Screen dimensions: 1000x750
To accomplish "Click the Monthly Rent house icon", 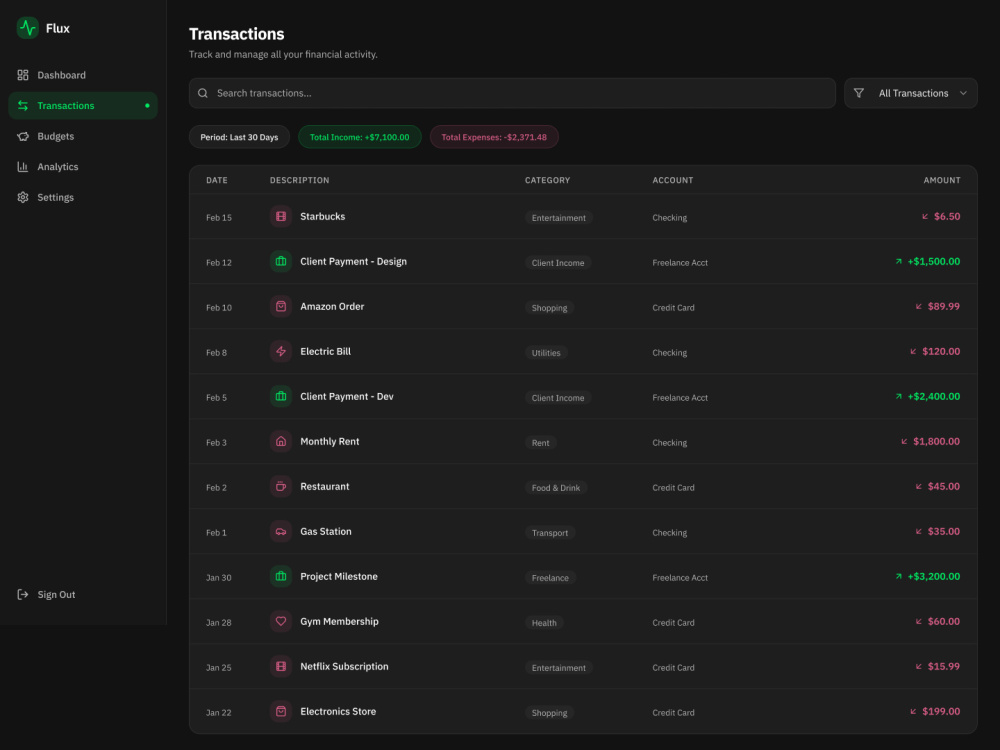I will pos(281,441).
